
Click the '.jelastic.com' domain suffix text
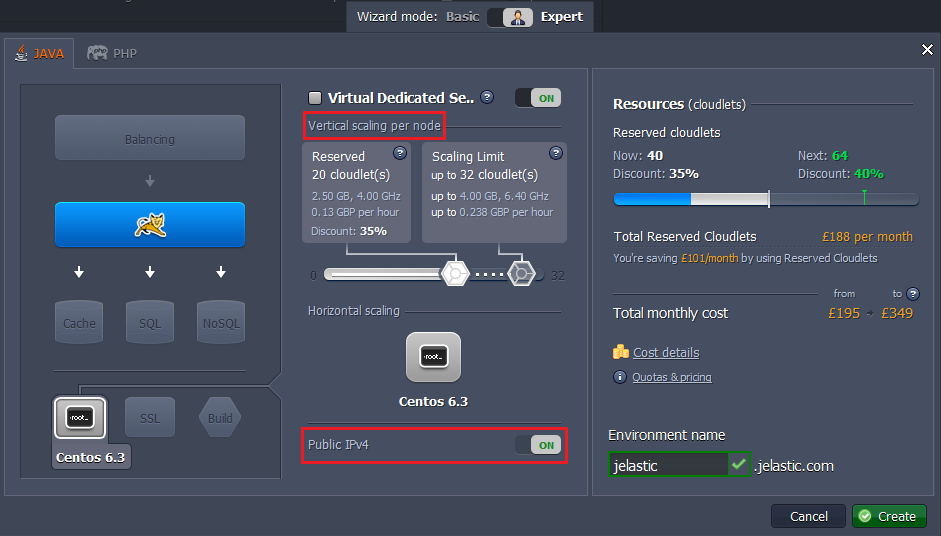point(795,466)
